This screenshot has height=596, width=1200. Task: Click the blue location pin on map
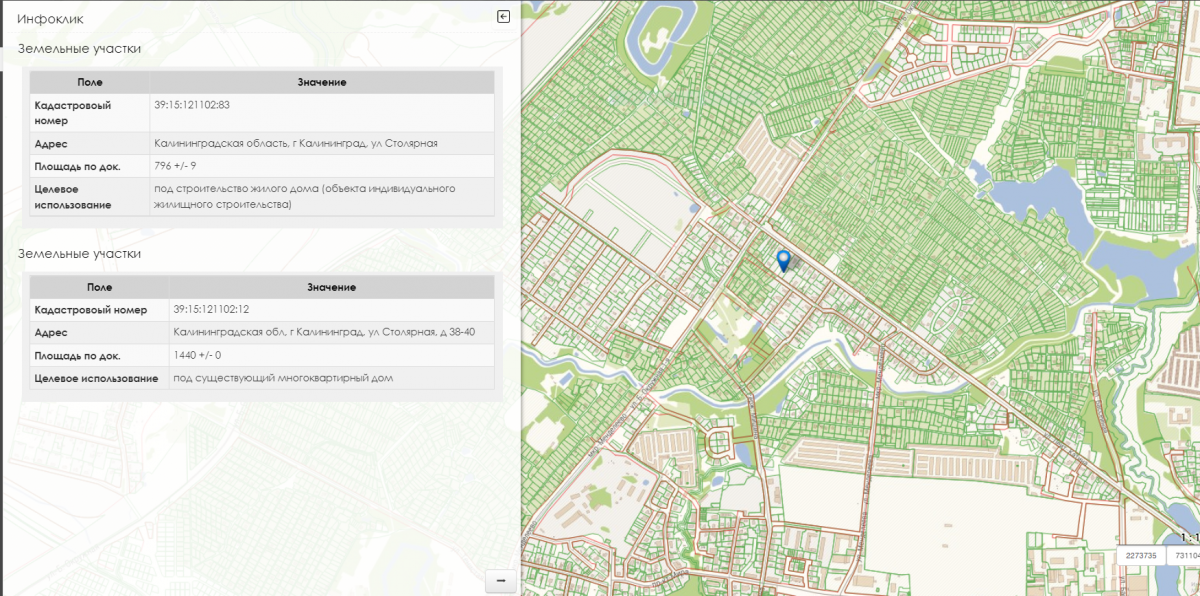click(x=784, y=260)
